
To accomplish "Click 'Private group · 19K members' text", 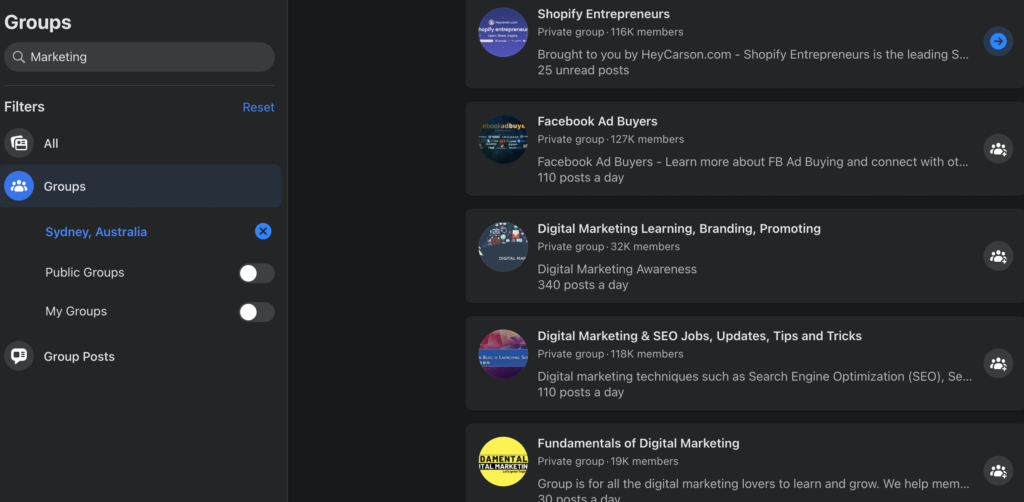I will click(608, 462).
